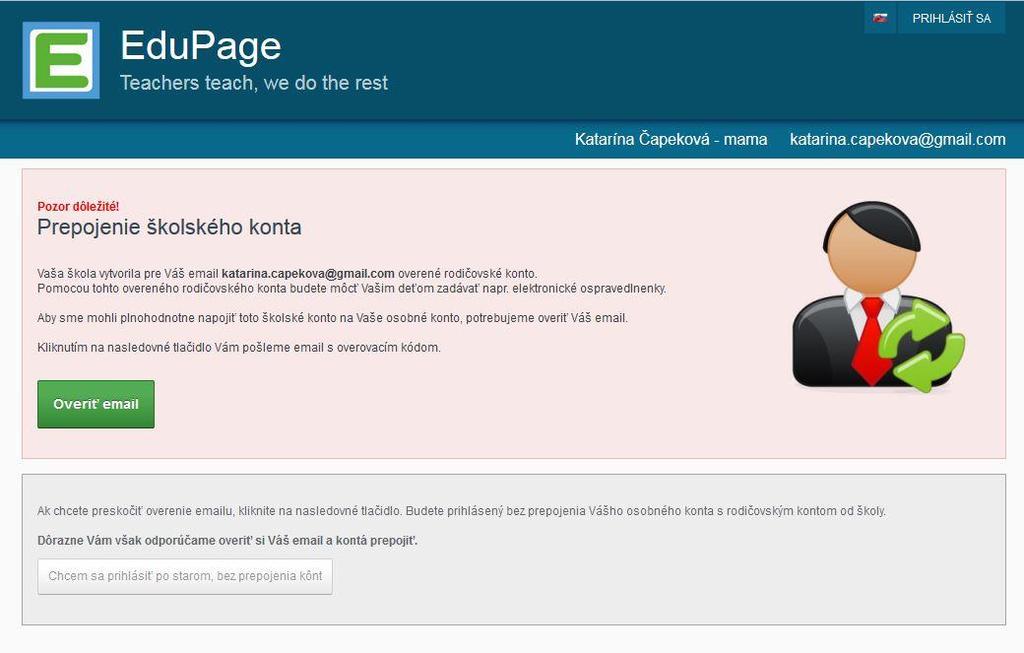Click the 'Prepojenie školského konta' heading

169,227
